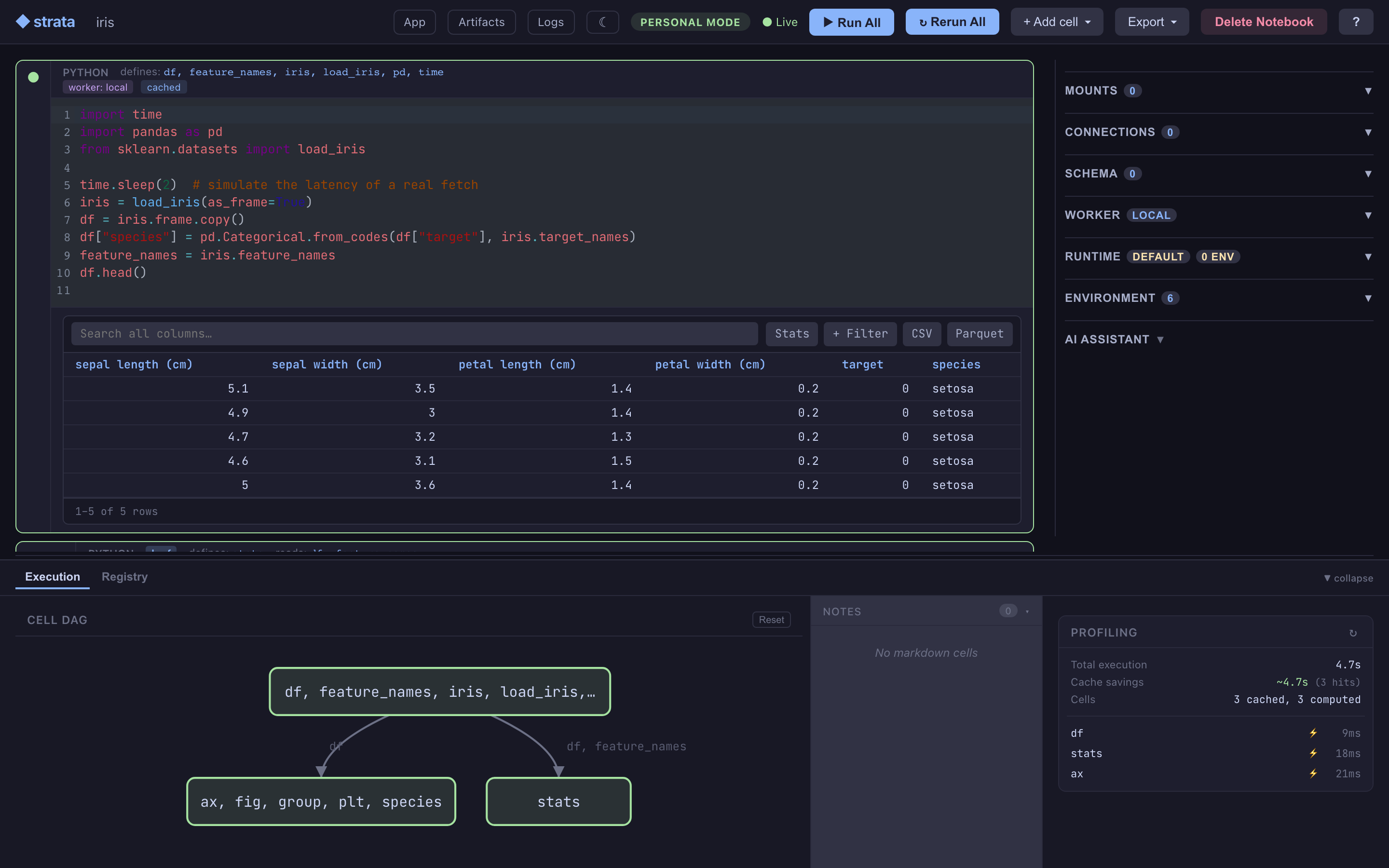
Task: Expand the WORKER section
Action: coord(1219,215)
